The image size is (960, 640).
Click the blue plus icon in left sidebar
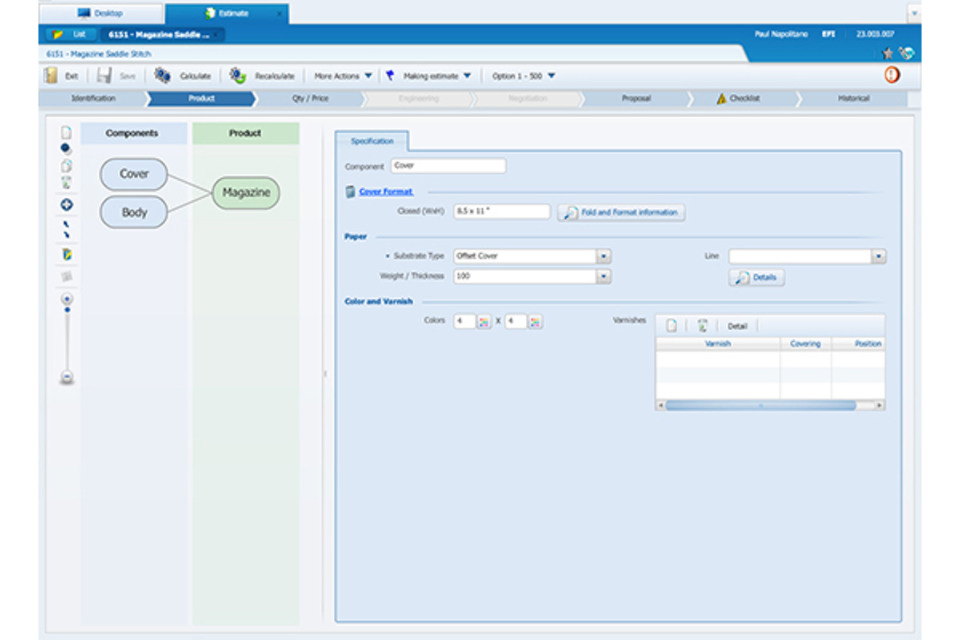(x=66, y=204)
